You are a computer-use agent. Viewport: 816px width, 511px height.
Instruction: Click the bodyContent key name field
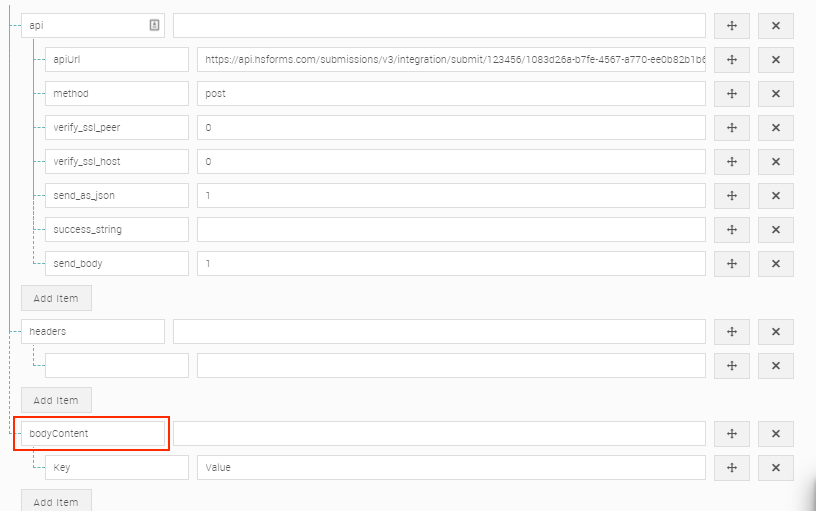click(92, 434)
